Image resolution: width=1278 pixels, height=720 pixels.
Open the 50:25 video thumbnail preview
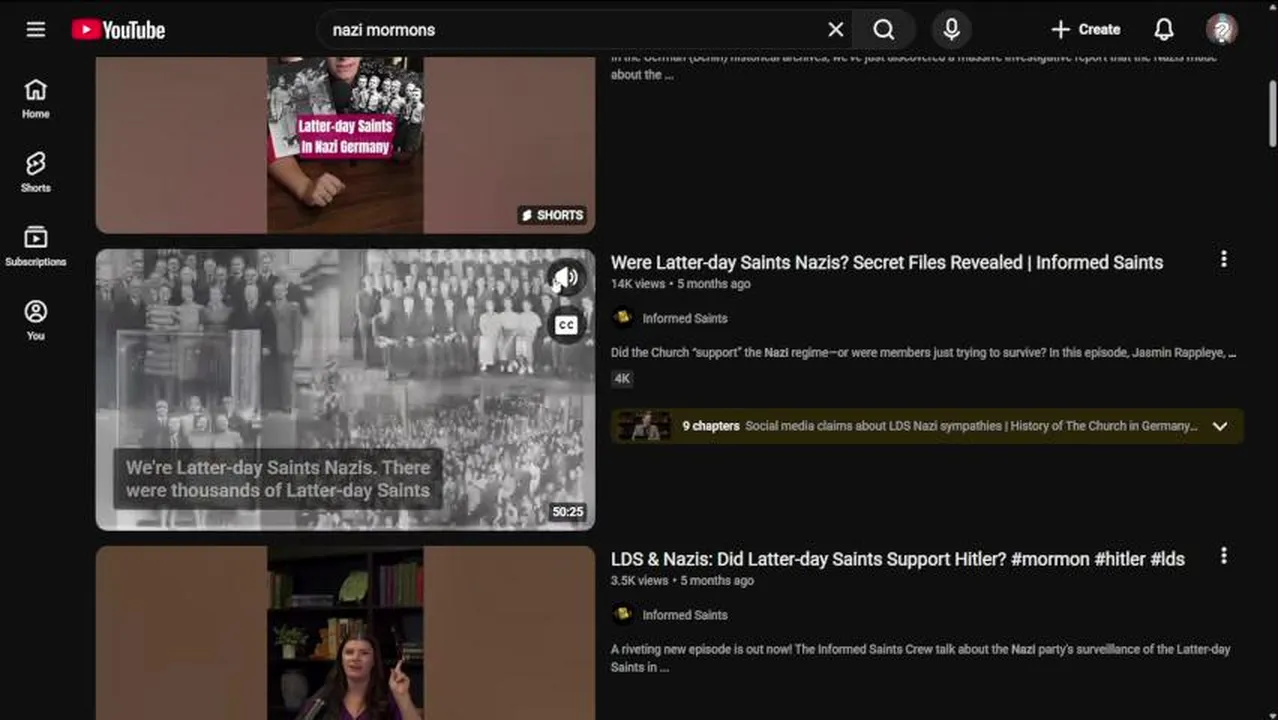pos(345,389)
